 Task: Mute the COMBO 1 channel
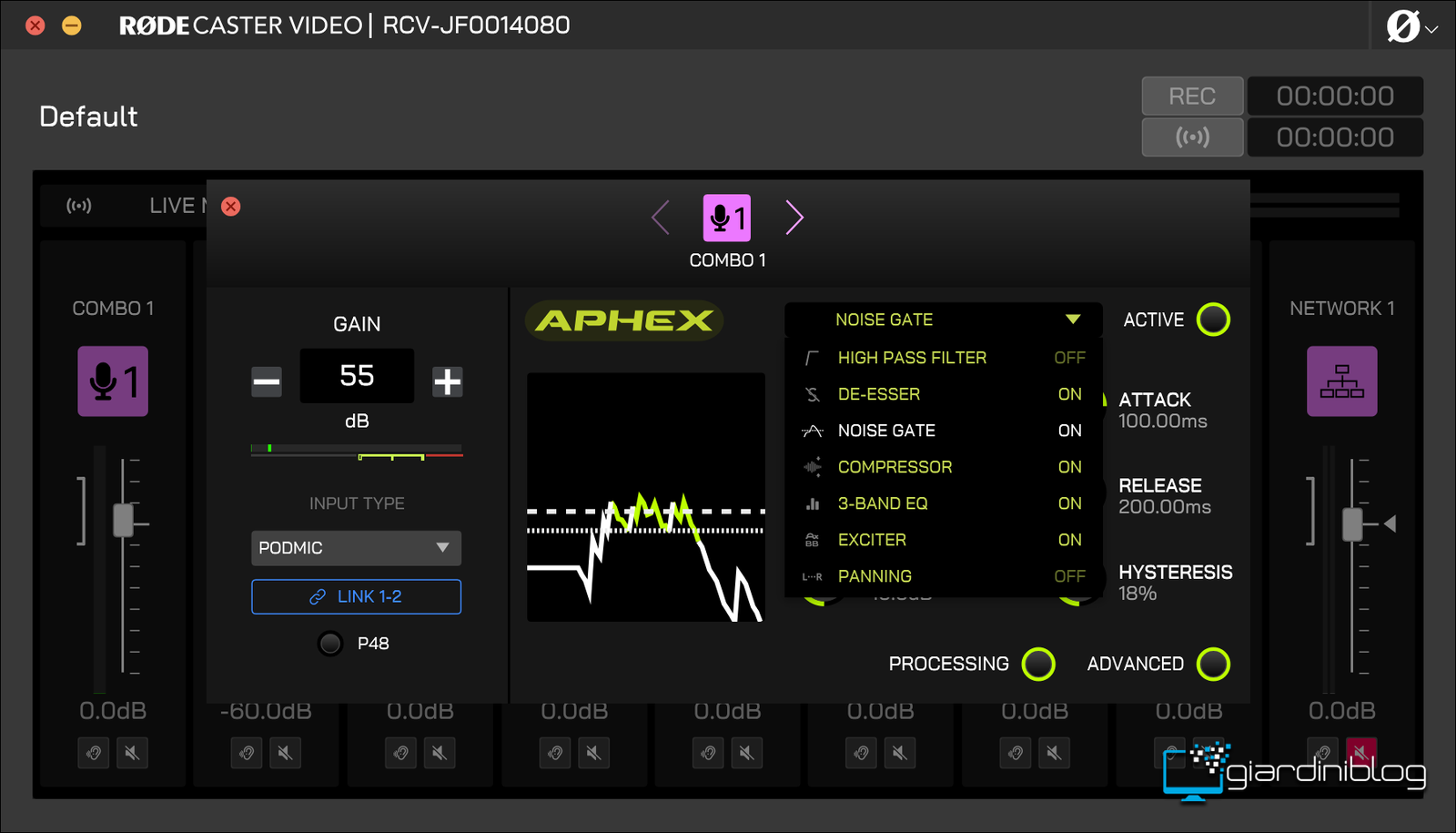pyautogui.click(x=132, y=753)
